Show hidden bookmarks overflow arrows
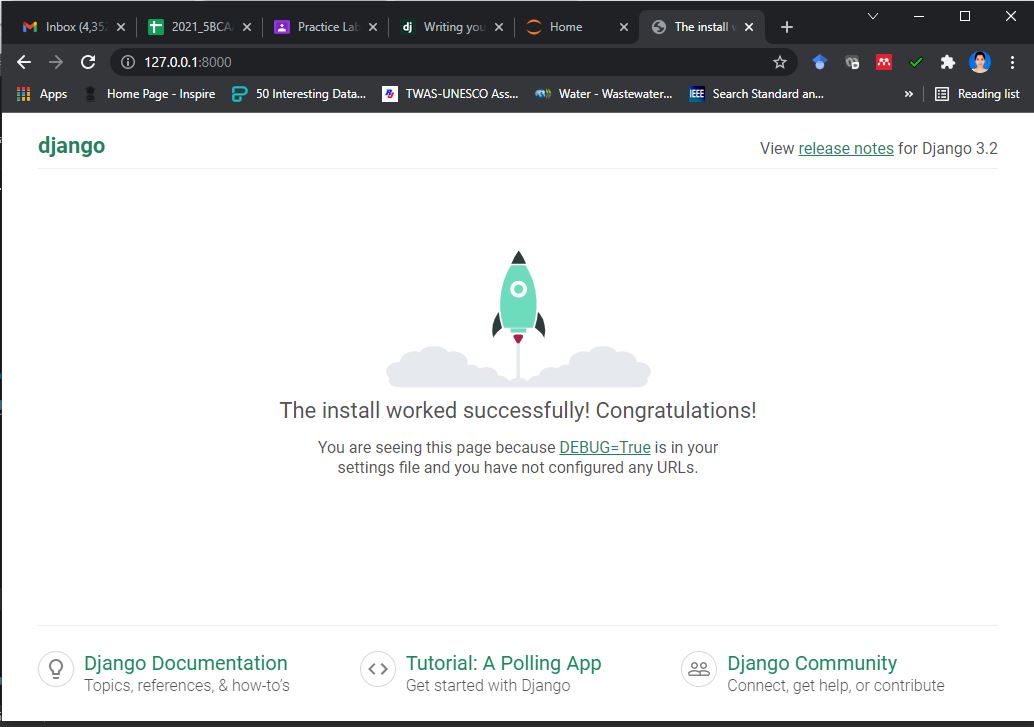 point(909,94)
